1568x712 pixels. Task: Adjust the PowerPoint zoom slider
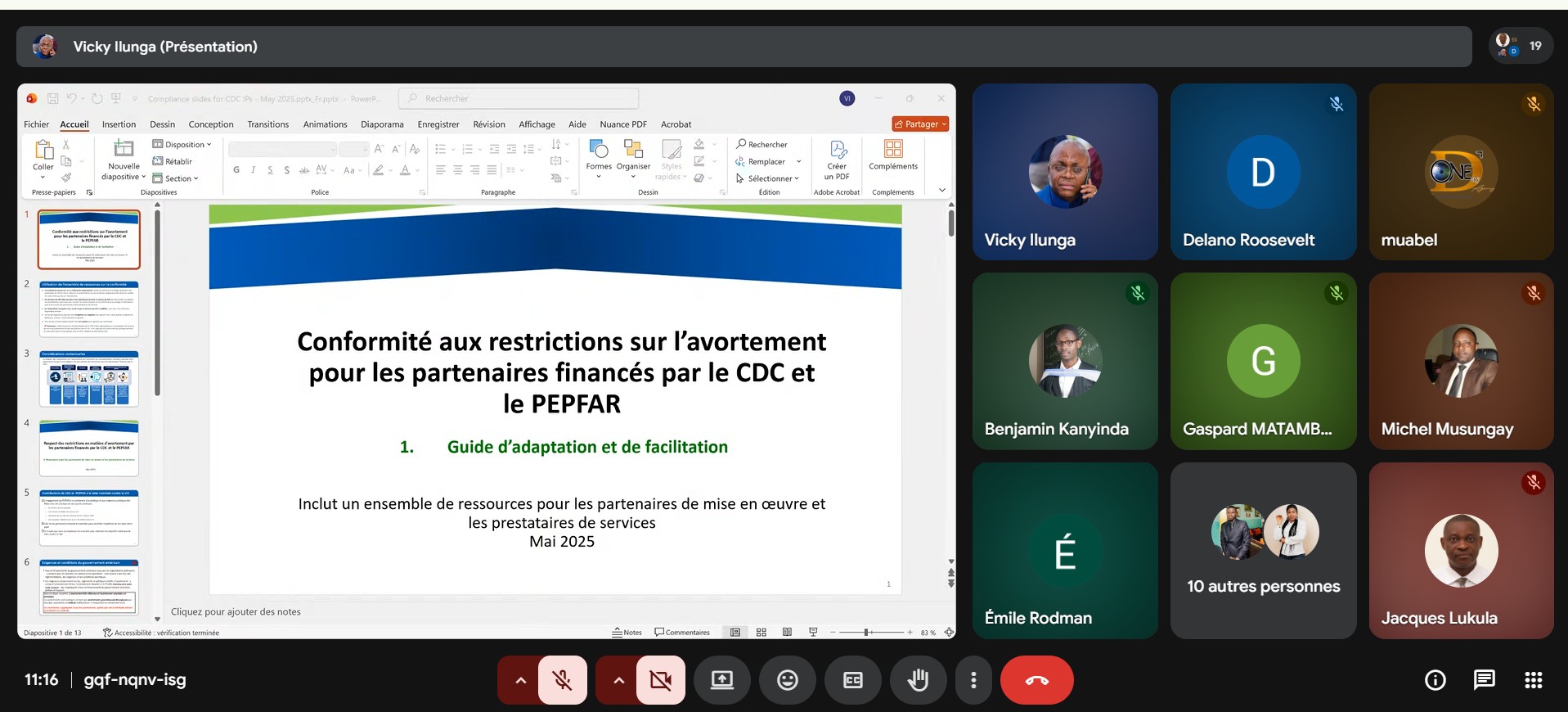[x=867, y=633]
